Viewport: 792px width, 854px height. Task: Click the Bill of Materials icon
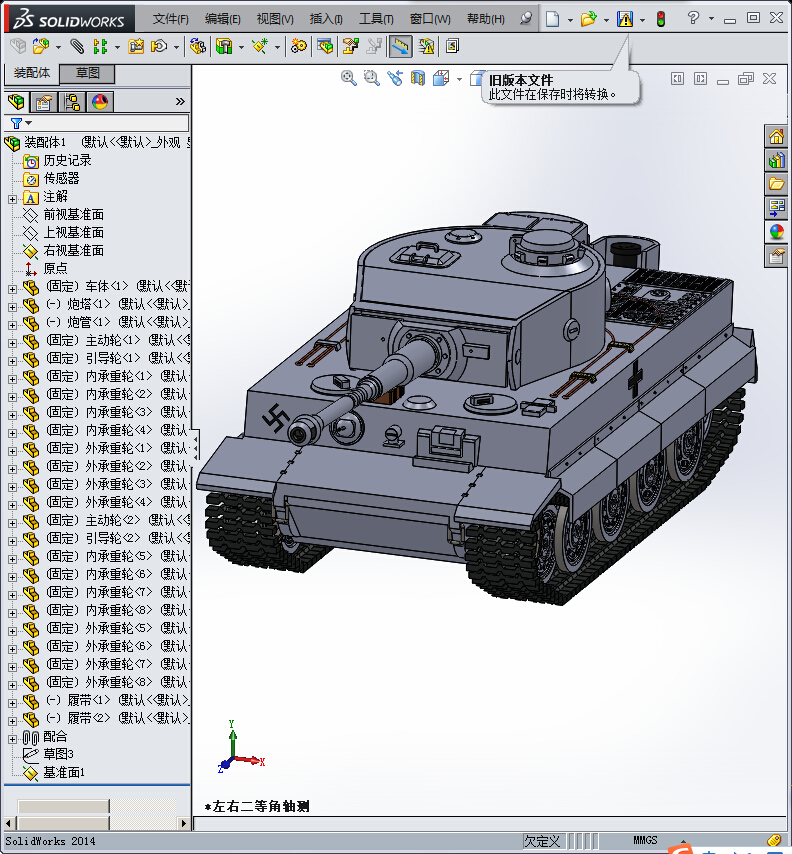coord(325,46)
